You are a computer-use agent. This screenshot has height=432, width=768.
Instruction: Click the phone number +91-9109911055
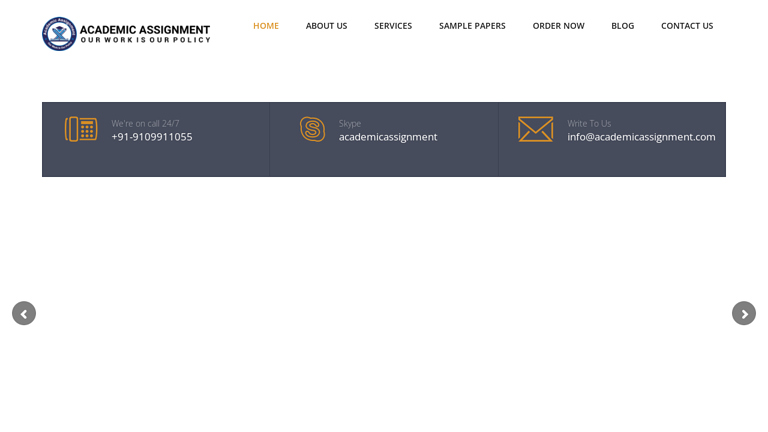click(152, 137)
